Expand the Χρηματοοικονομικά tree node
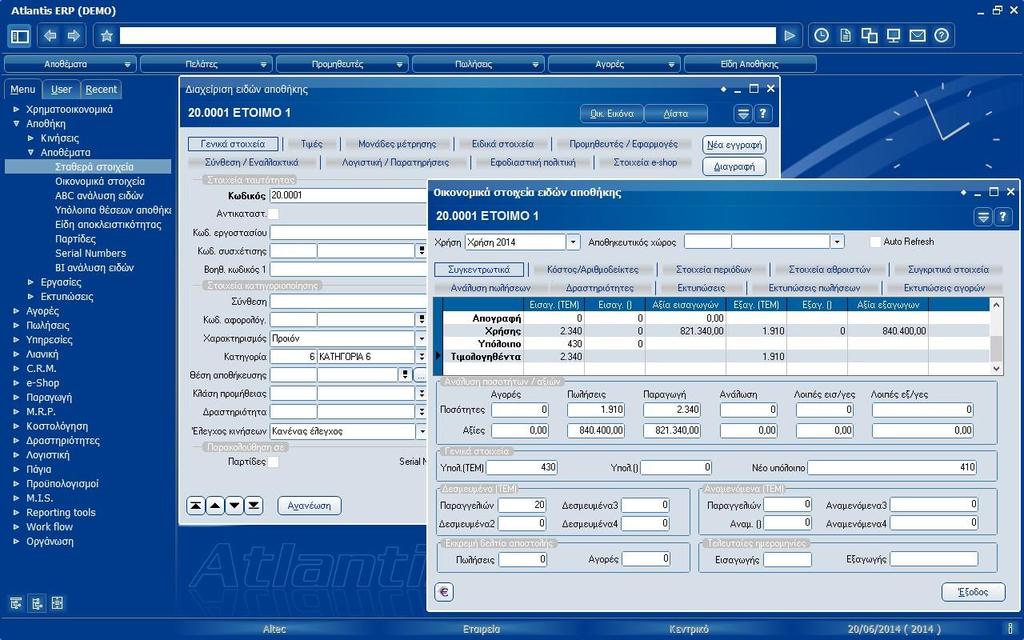Screen dimensions: 1024x640 pos(16,109)
